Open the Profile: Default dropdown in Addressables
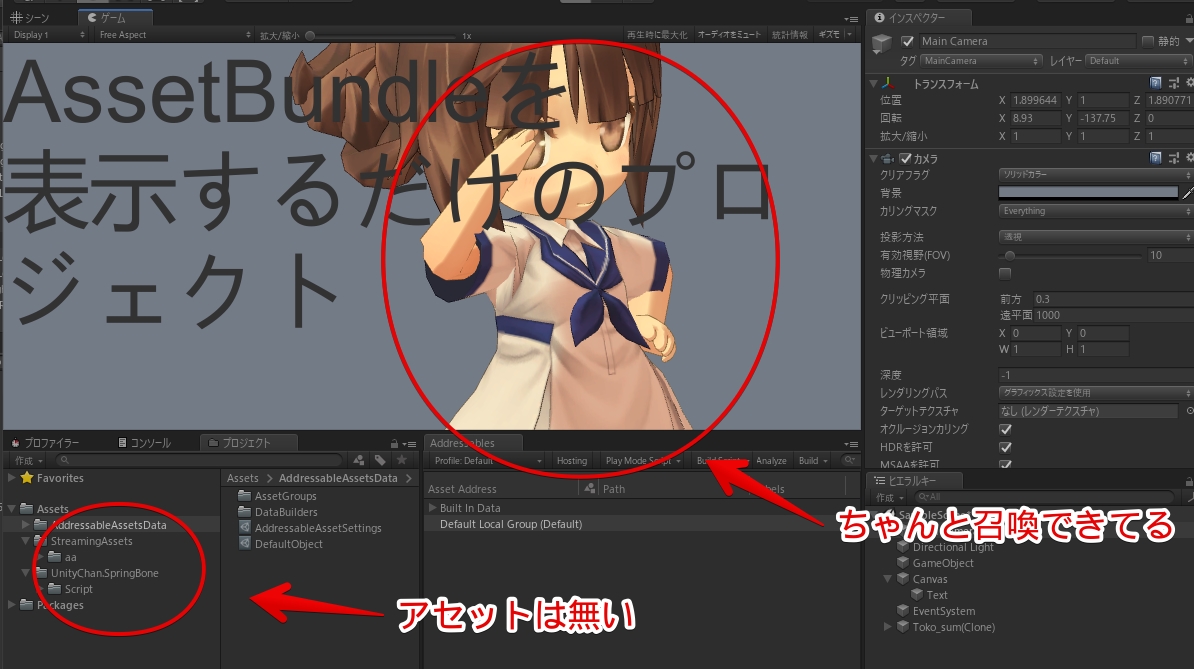Image resolution: width=1194 pixels, height=669 pixels. (x=480, y=461)
